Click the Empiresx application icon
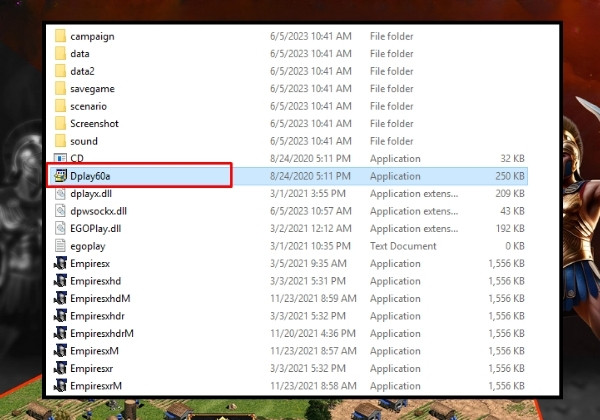600x420 pixels. (x=60, y=264)
